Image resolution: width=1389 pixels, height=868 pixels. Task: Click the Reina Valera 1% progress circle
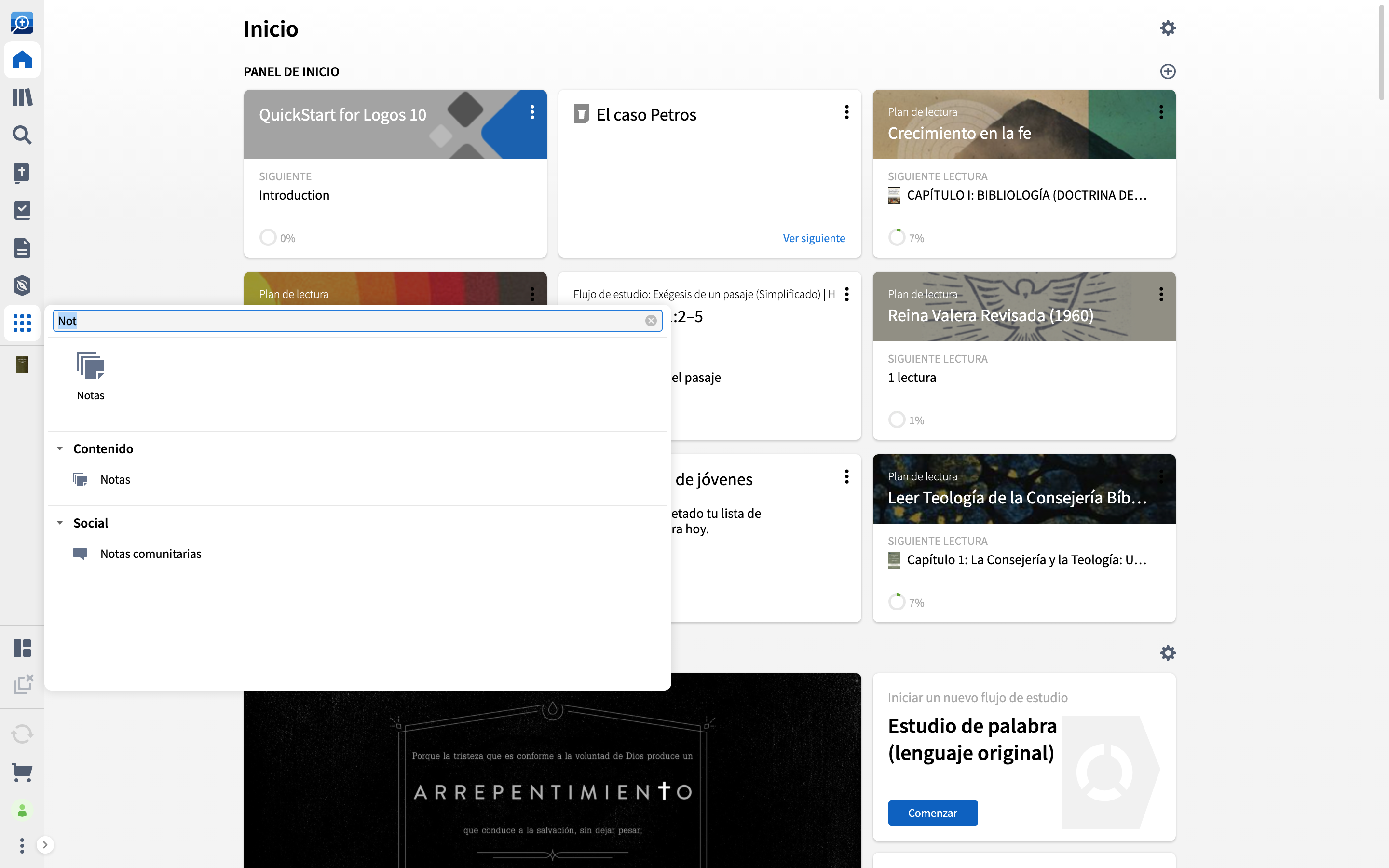897,420
